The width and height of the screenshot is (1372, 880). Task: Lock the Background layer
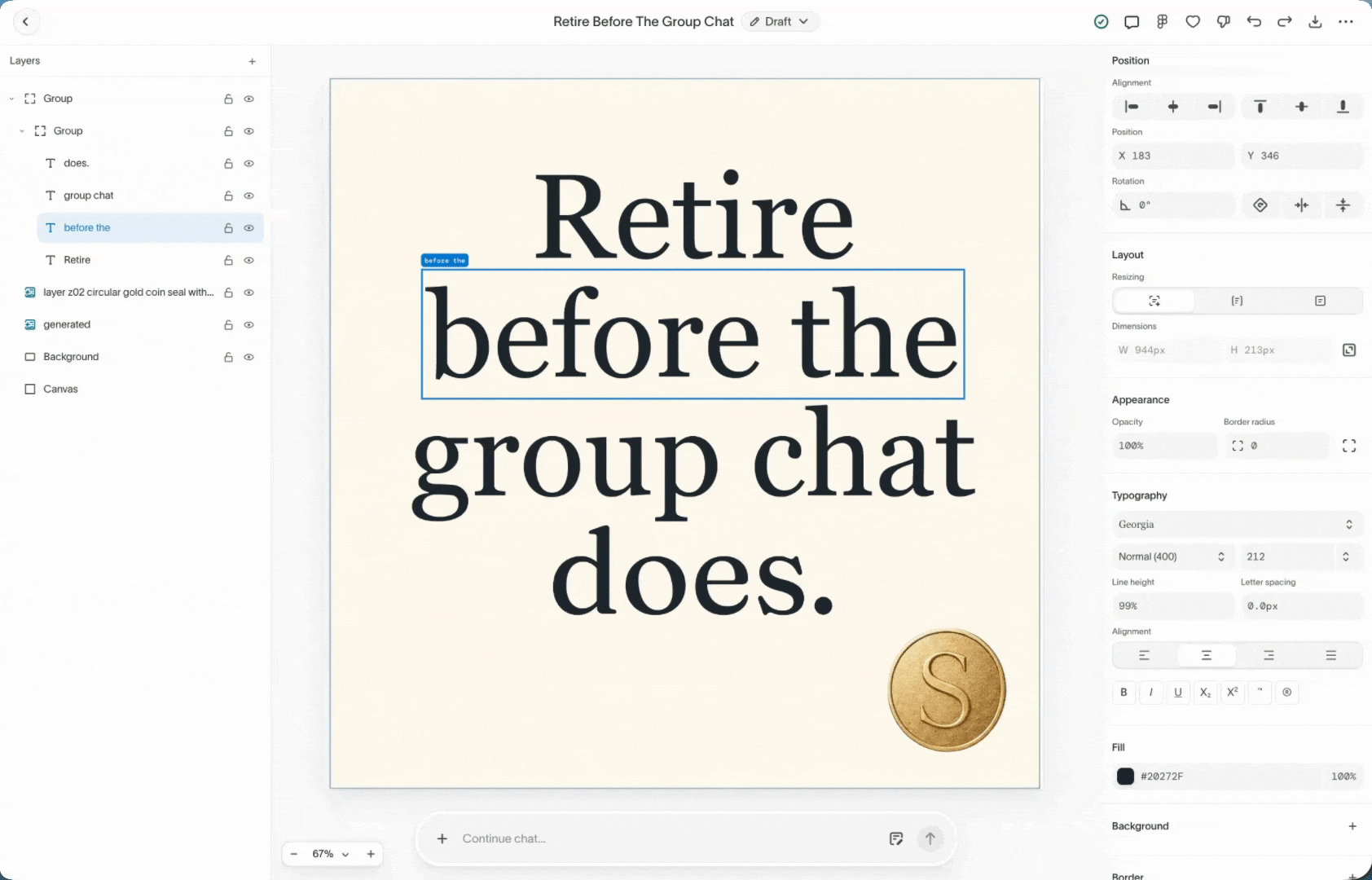pyautogui.click(x=228, y=357)
